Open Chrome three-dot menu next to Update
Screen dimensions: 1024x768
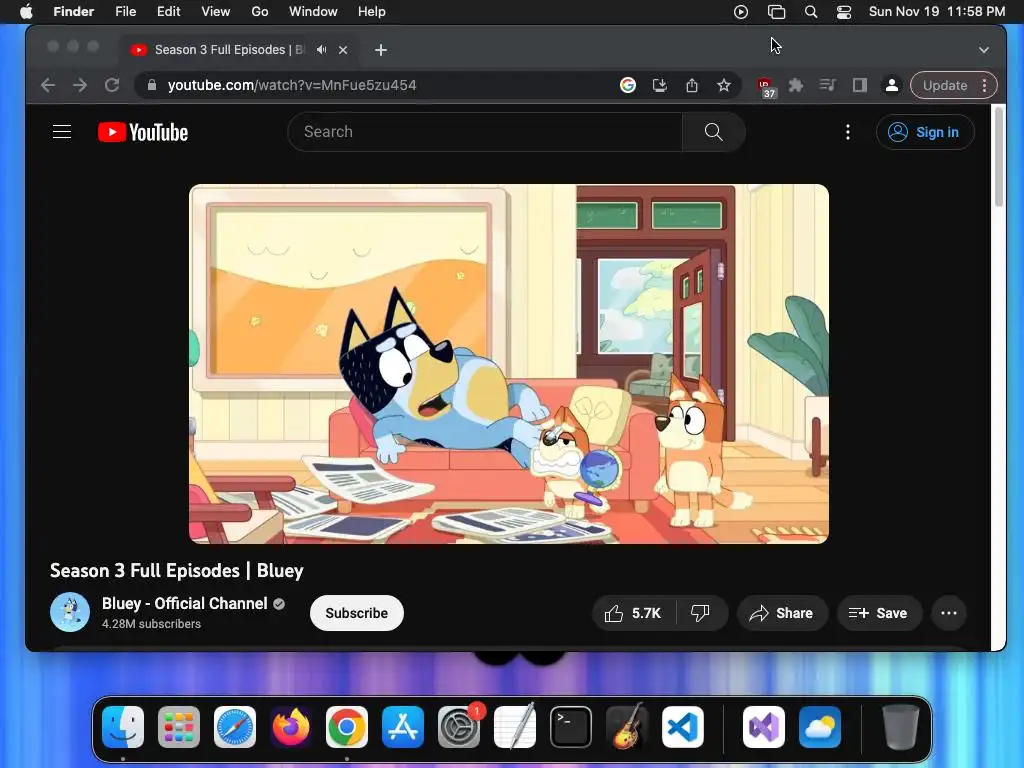(985, 85)
